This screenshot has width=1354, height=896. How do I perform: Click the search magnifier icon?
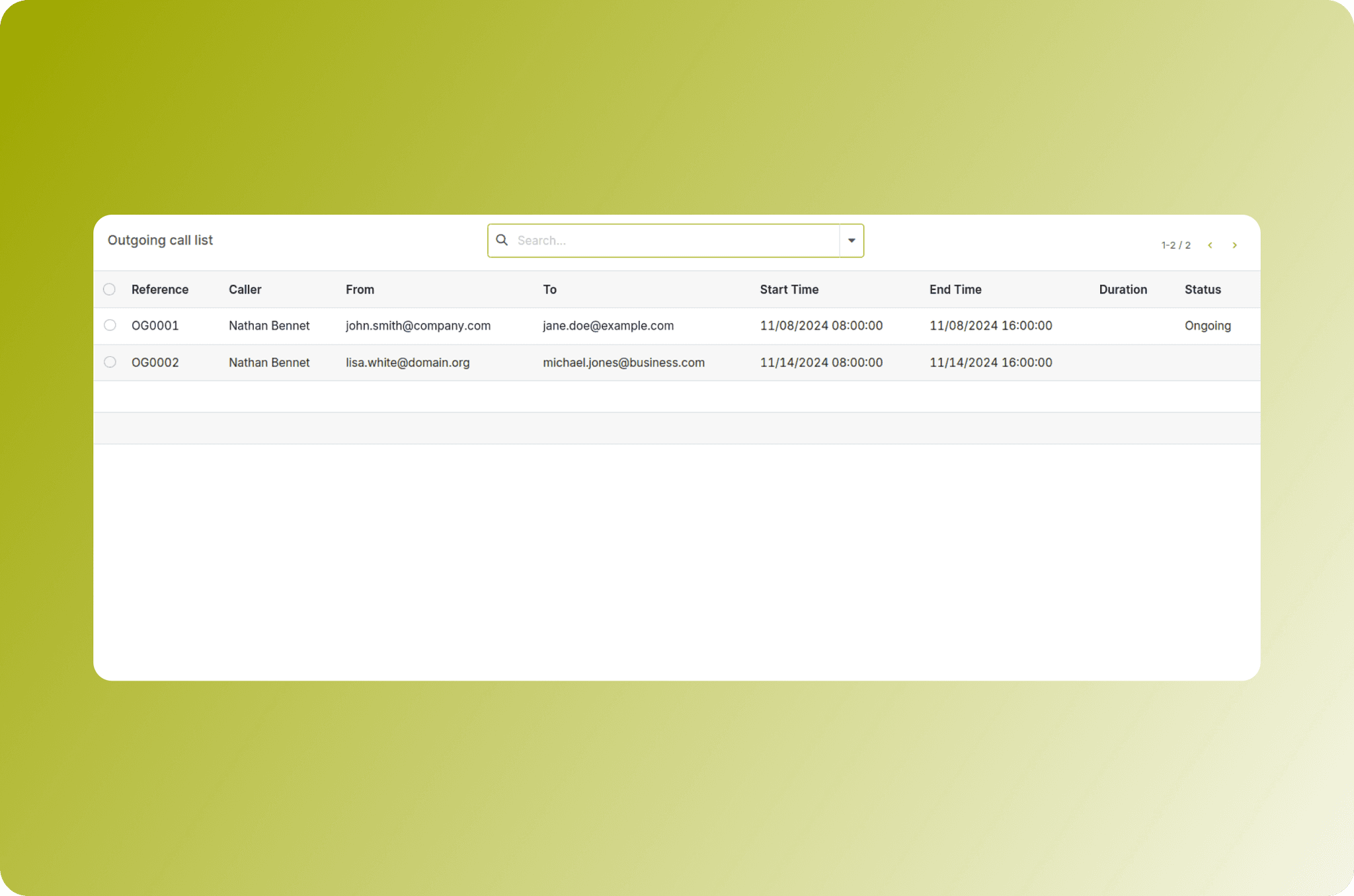pos(502,240)
